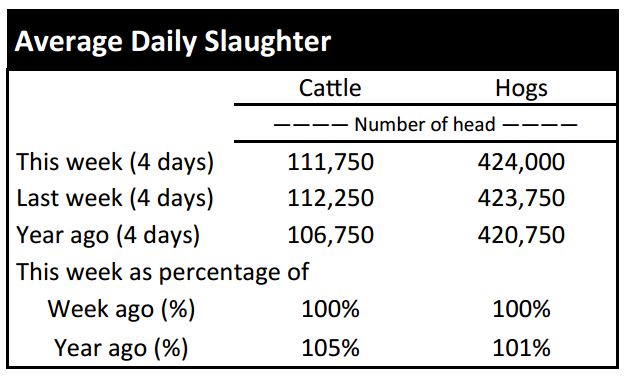624x379 pixels.
Task: Click cattle Week ago 100% value
Action: click(x=330, y=309)
